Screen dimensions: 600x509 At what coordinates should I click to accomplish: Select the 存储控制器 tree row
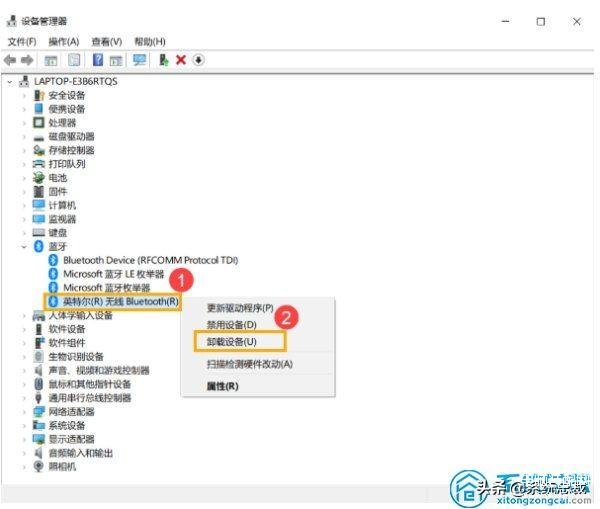pos(71,150)
